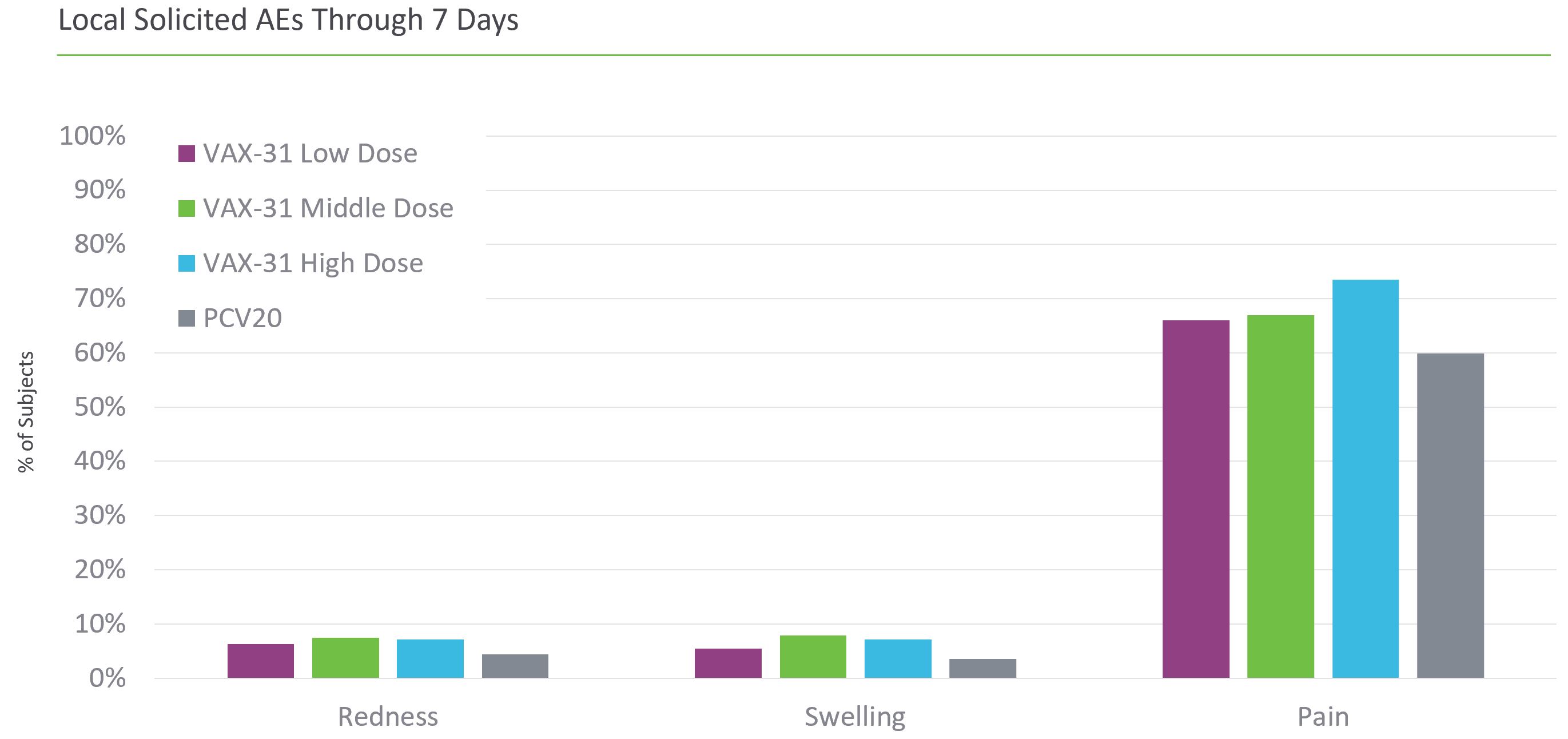The width and height of the screenshot is (1568, 739).
Task: Click the blue High Dose bar for Pain
Action: coord(1364,479)
